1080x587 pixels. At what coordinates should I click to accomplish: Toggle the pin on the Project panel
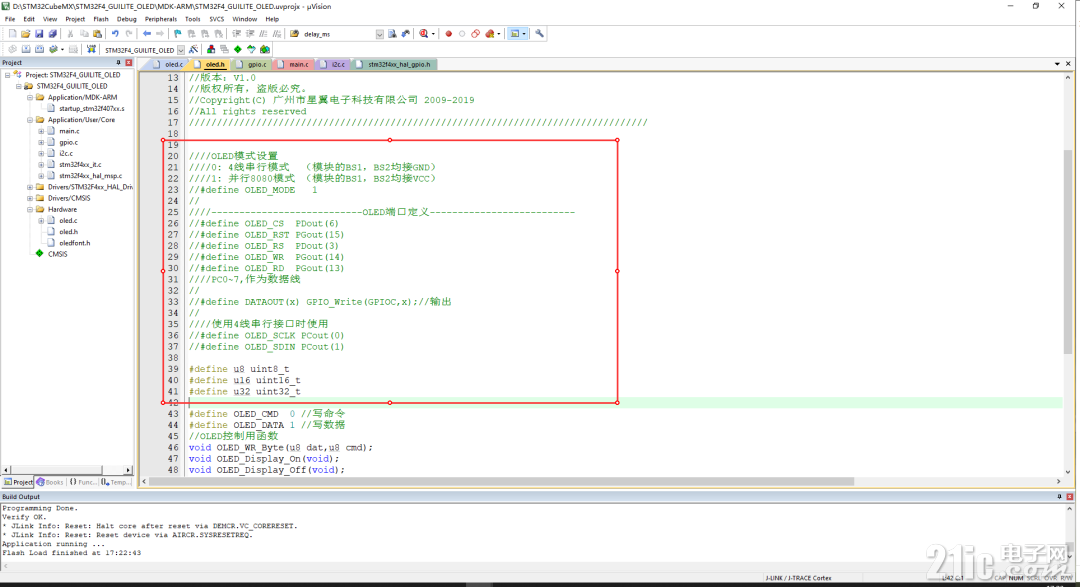pos(118,63)
